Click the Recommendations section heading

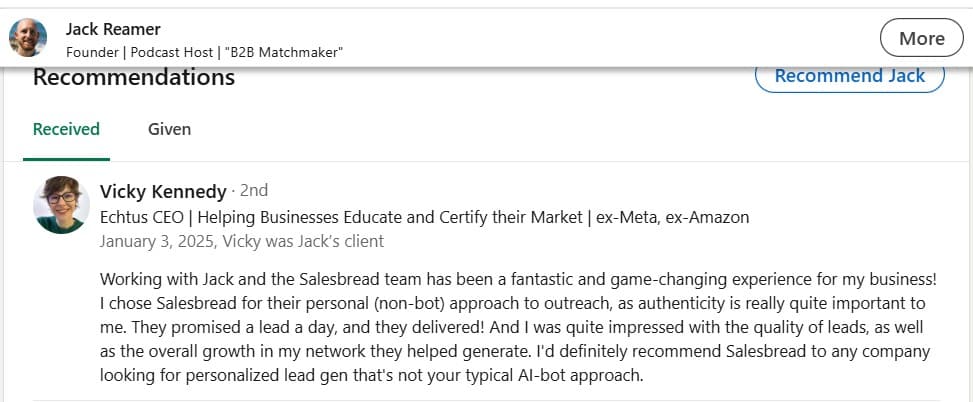(134, 78)
